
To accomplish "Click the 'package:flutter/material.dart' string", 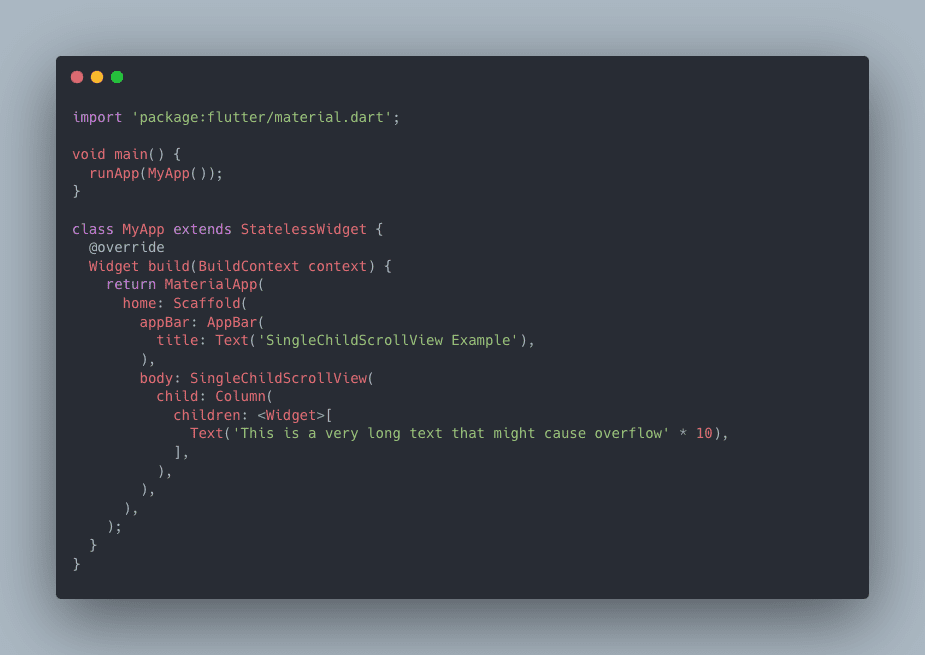I will 261,117.
